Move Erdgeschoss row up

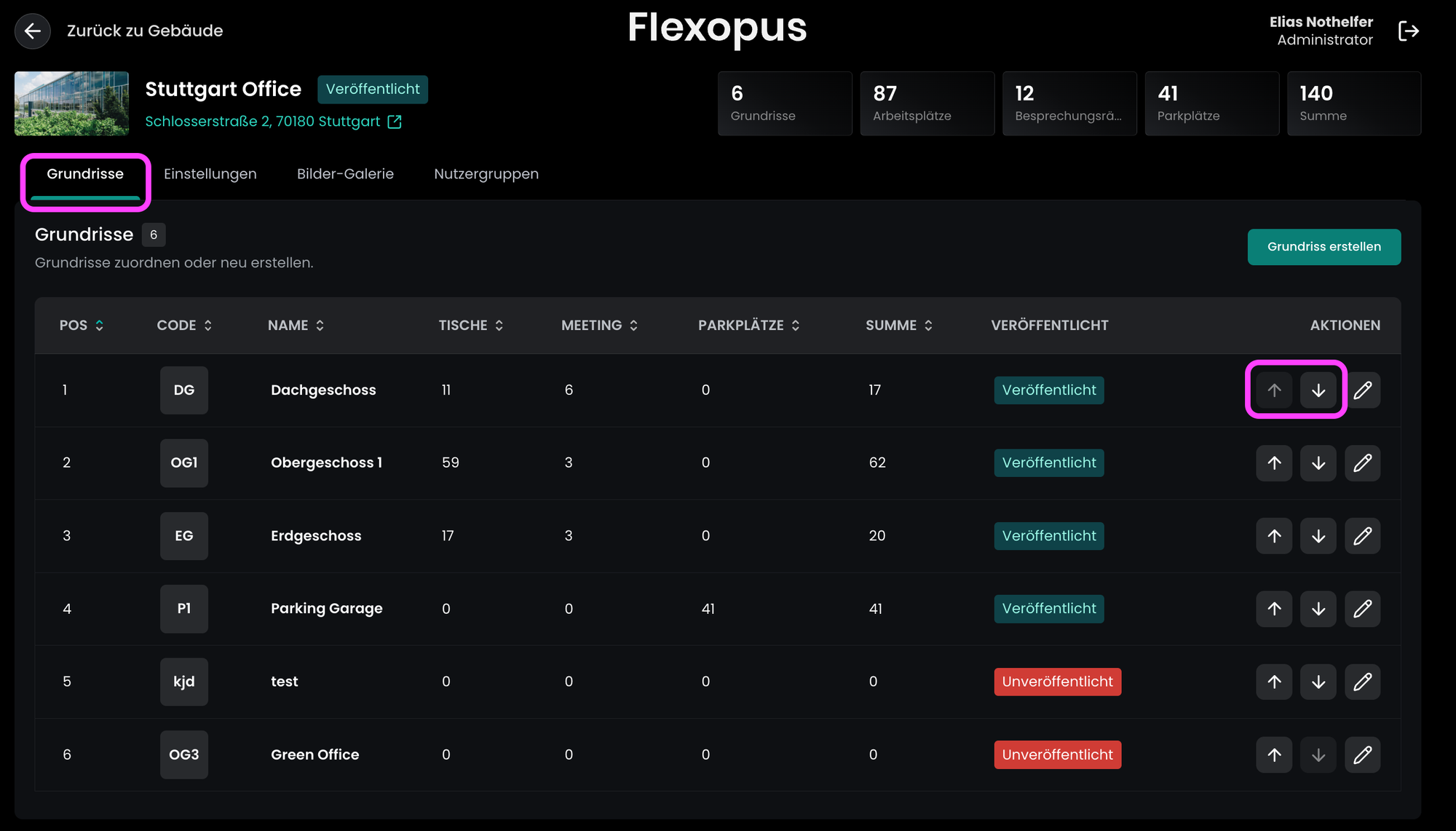point(1274,536)
